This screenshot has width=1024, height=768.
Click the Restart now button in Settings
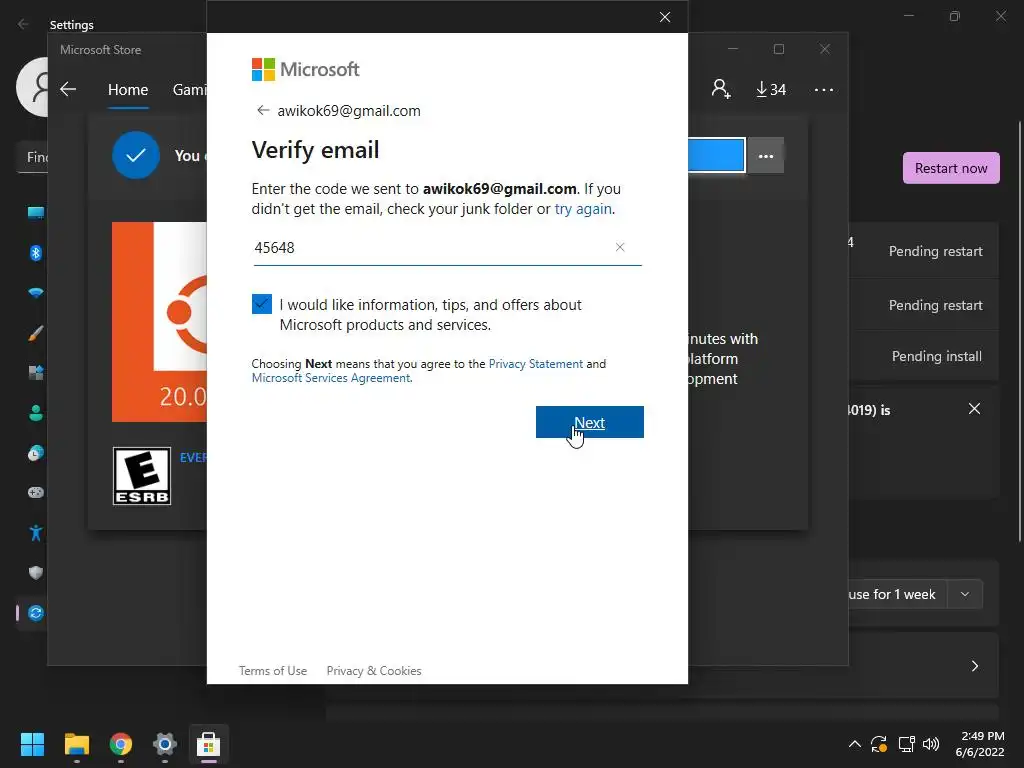pyautogui.click(x=951, y=168)
